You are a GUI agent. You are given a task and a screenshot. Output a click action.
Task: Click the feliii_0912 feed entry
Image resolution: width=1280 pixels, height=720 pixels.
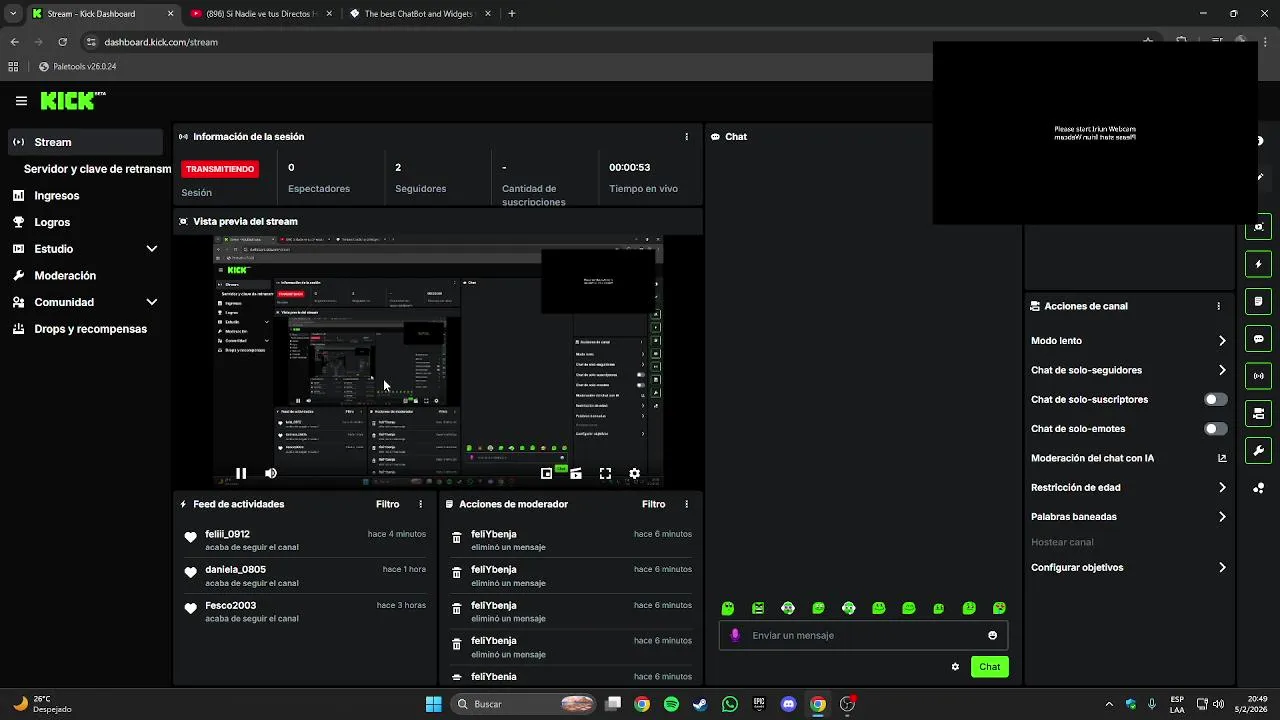pos(305,541)
